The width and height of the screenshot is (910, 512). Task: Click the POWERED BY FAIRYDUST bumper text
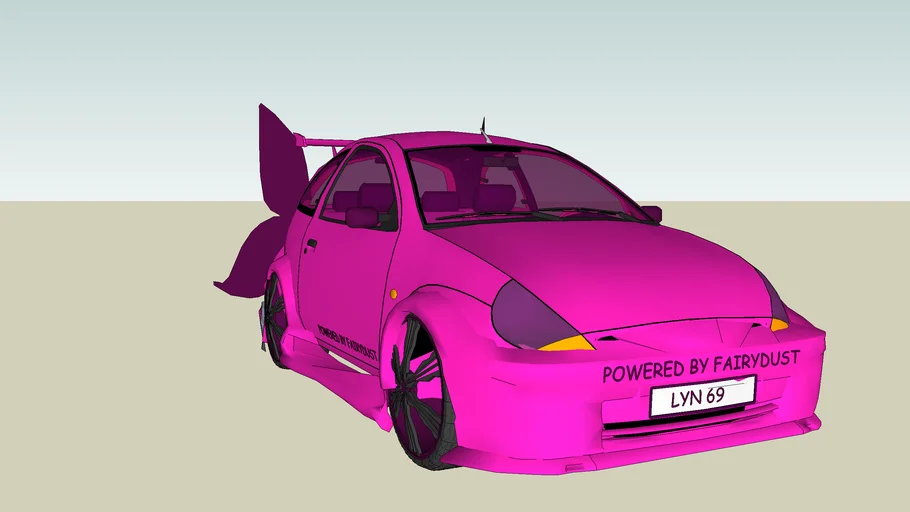(x=700, y=367)
